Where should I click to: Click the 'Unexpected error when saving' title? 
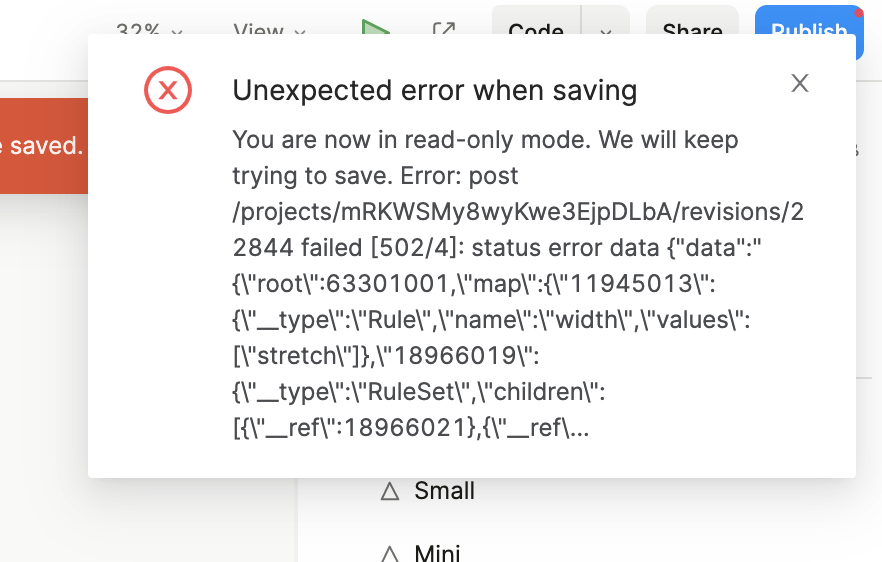[435, 91]
